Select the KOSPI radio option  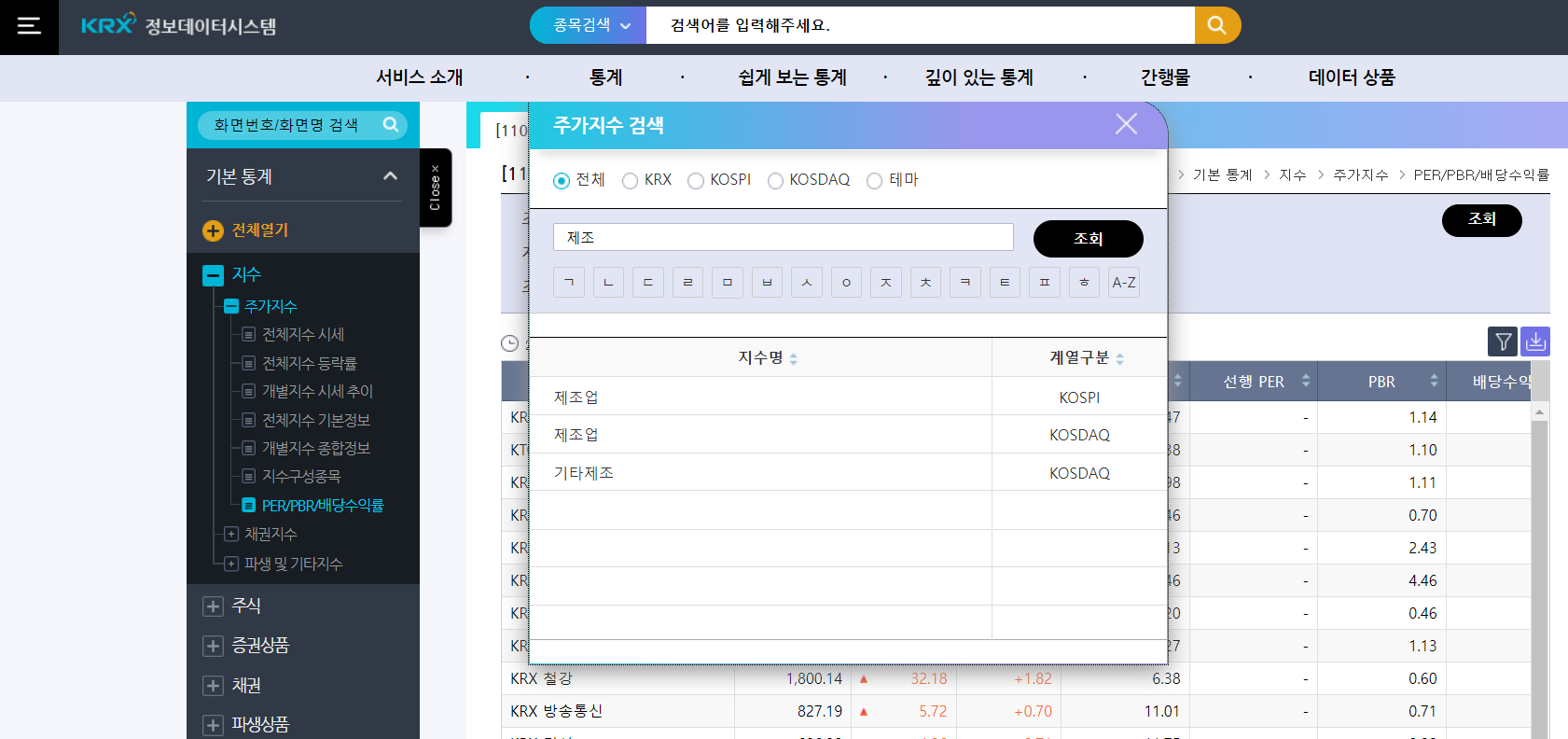click(x=696, y=181)
